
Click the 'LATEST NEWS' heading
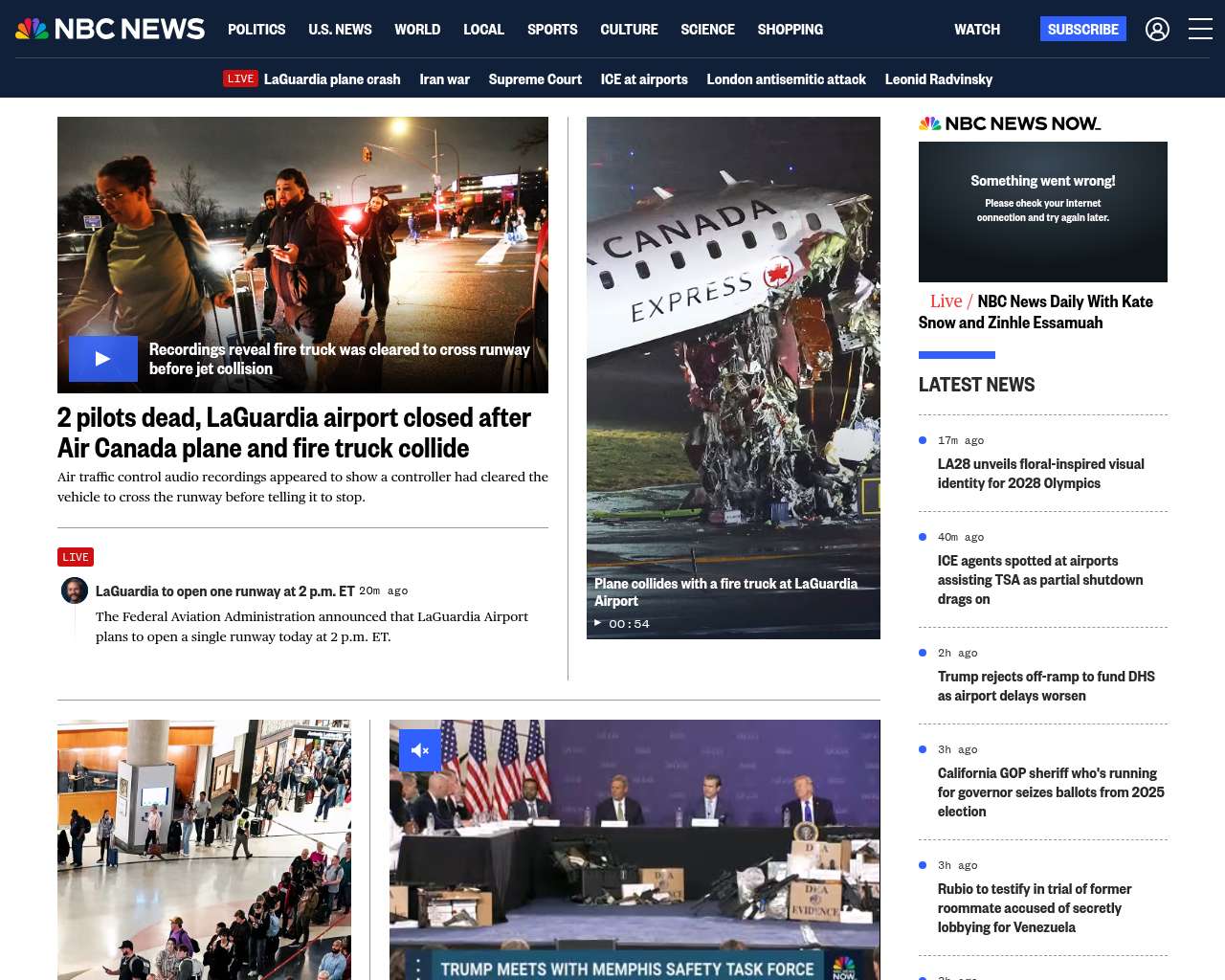(x=976, y=385)
